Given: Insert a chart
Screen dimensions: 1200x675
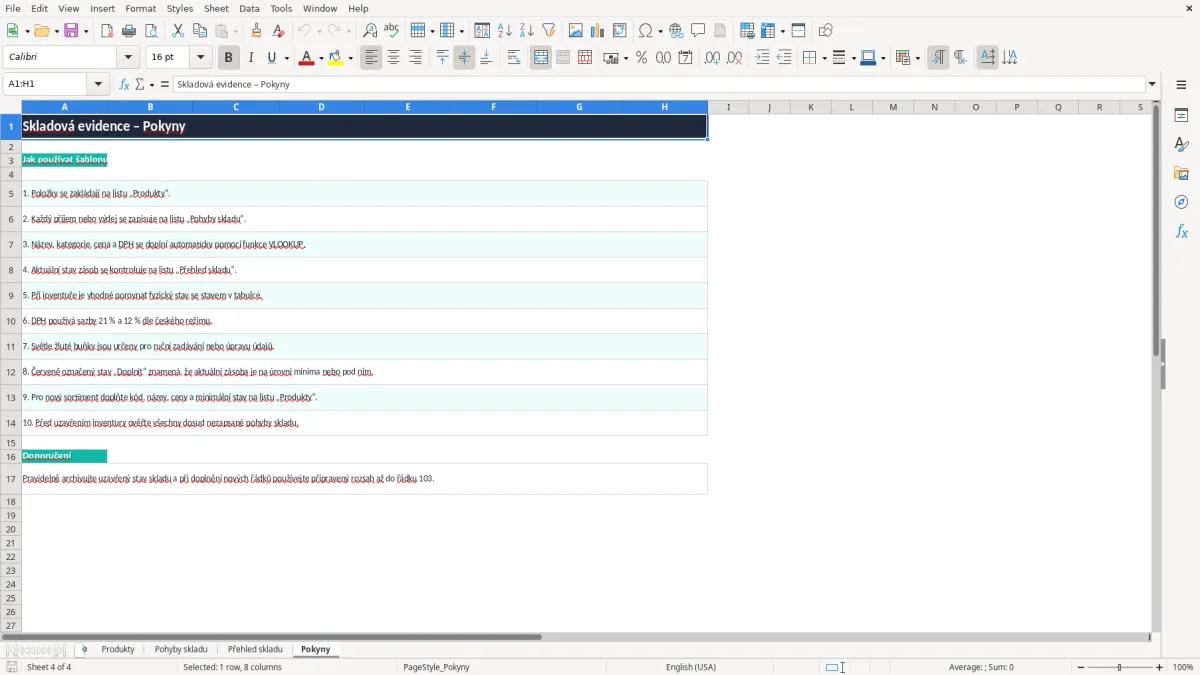Looking at the screenshot, I should [x=598, y=31].
